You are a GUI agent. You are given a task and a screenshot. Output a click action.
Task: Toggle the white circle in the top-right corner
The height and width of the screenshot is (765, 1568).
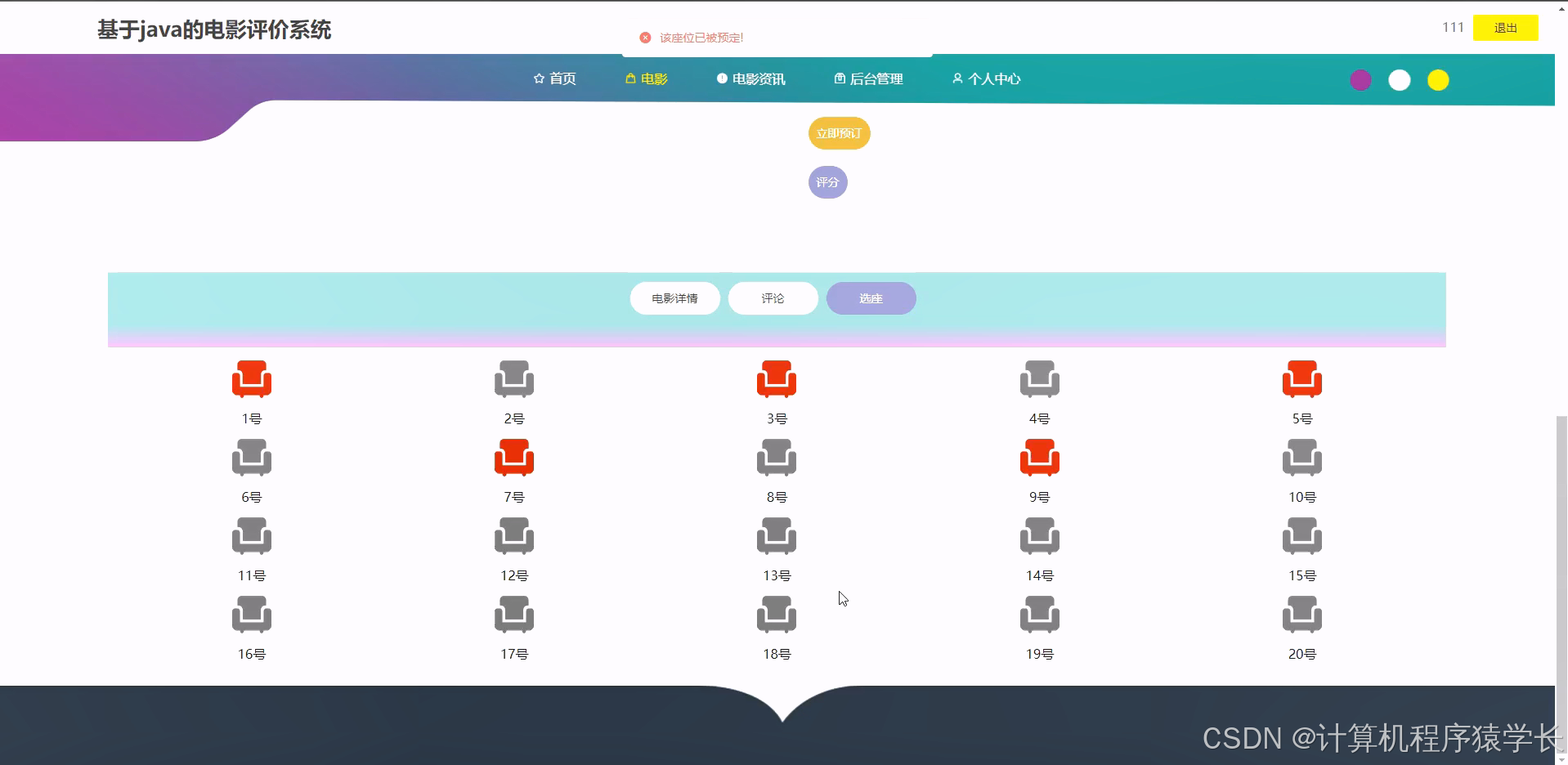(1399, 80)
